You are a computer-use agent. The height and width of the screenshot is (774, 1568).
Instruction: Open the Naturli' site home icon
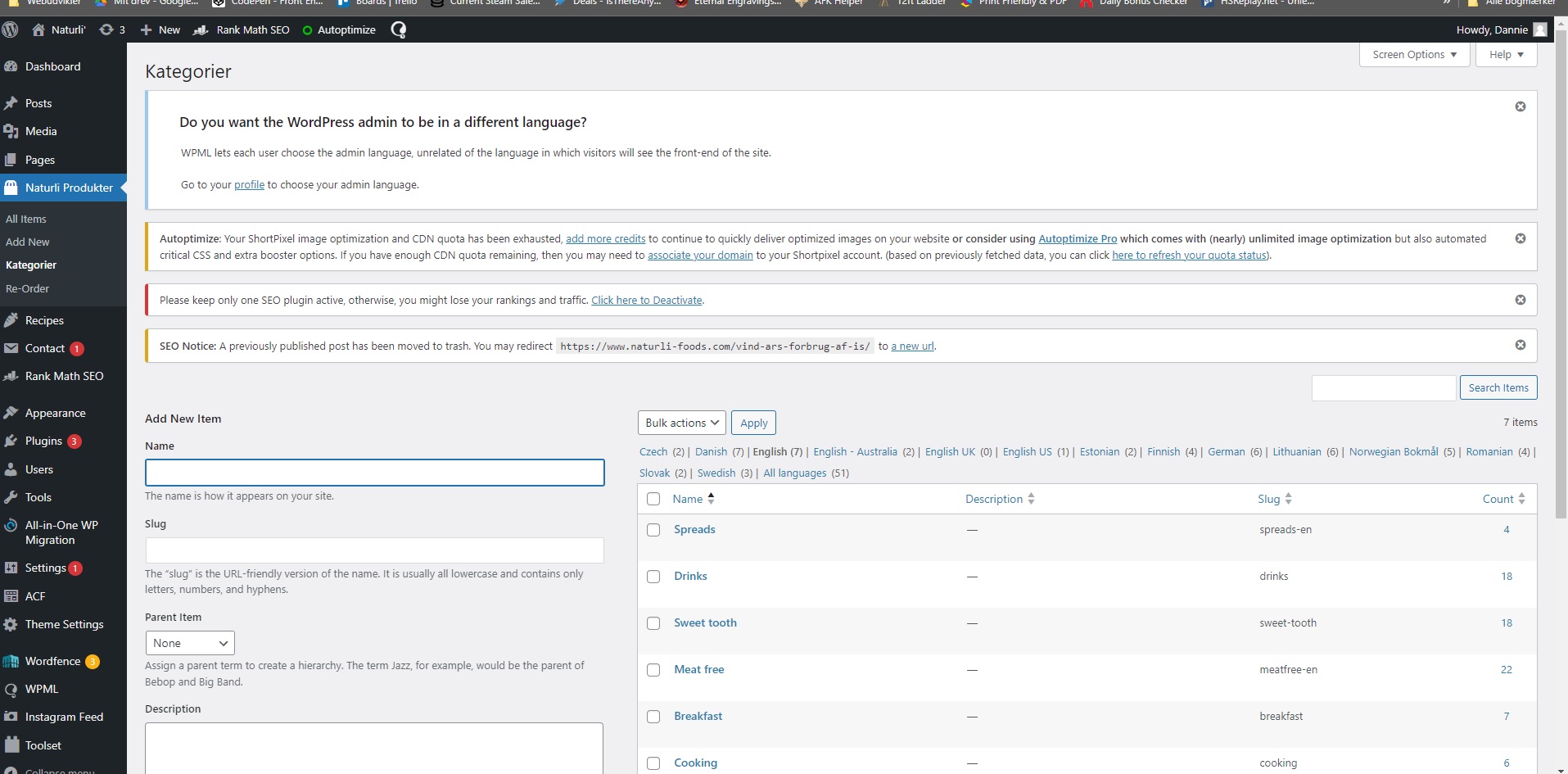click(38, 29)
